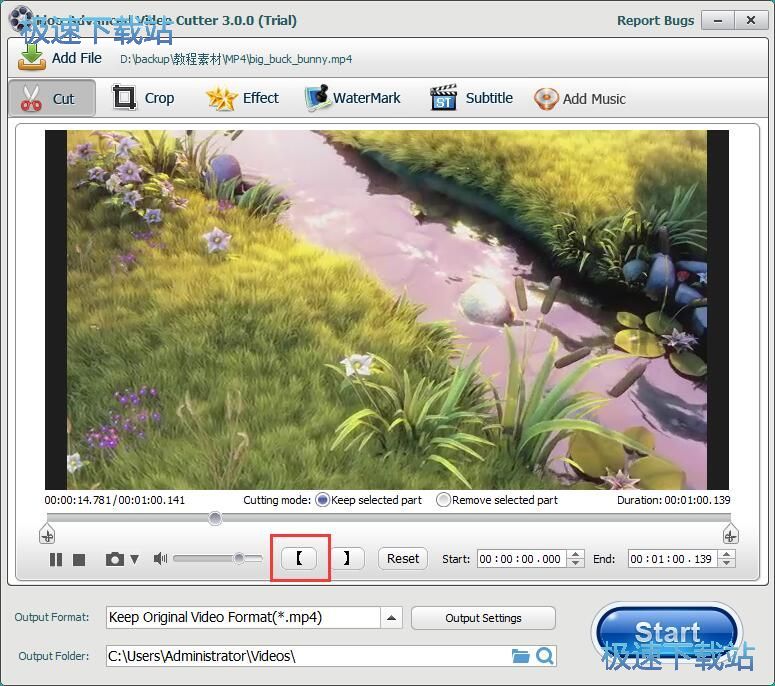Set the cut start point bracket
Image resolution: width=775 pixels, height=686 pixels.
299,559
